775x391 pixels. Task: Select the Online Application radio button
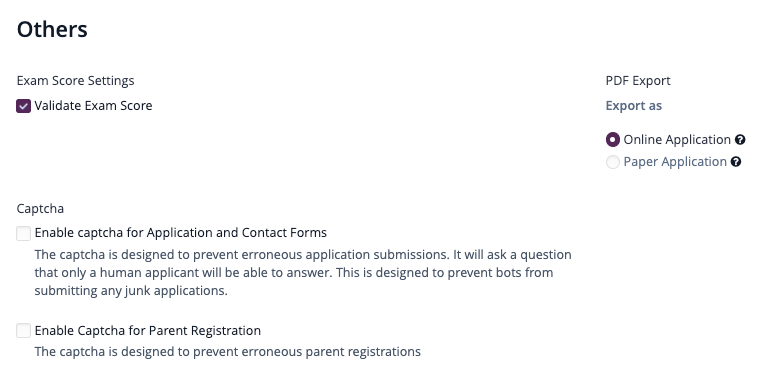[x=613, y=140]
